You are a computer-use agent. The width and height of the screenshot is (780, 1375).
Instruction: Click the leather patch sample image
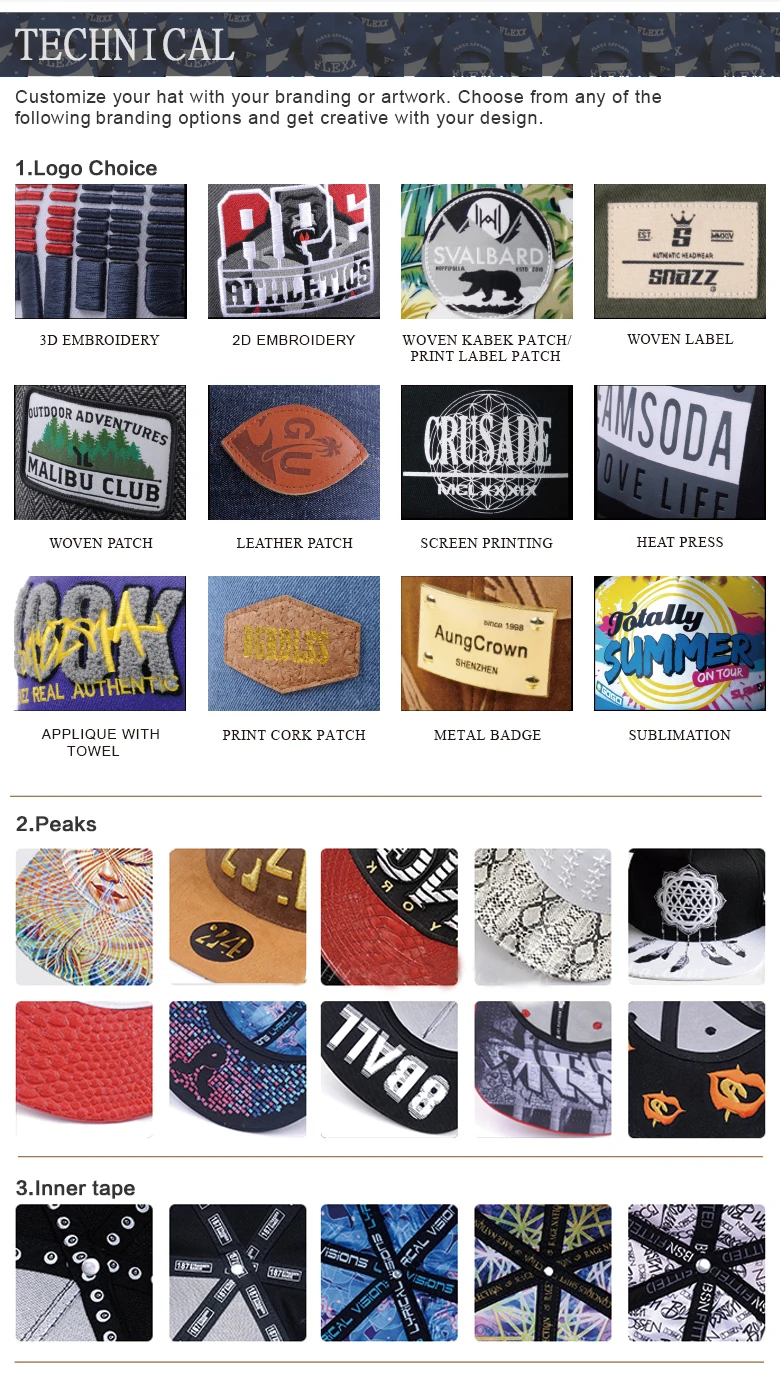pos(294,452)
